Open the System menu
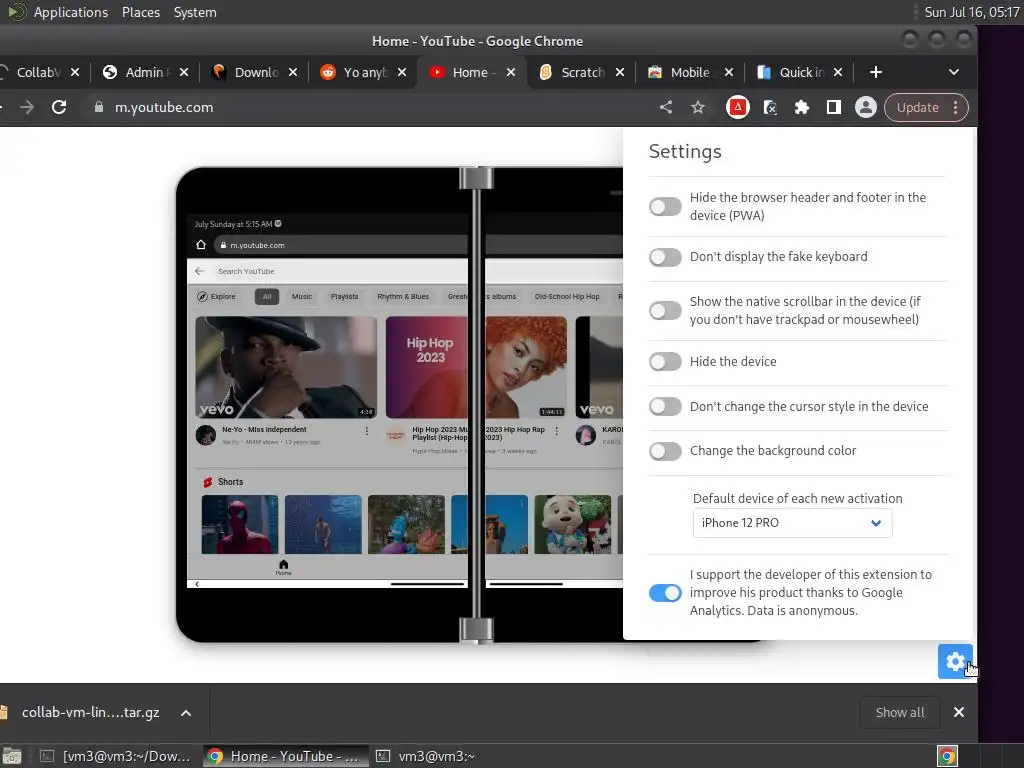This screenshot has width=1024, height=768. (195, 12)
